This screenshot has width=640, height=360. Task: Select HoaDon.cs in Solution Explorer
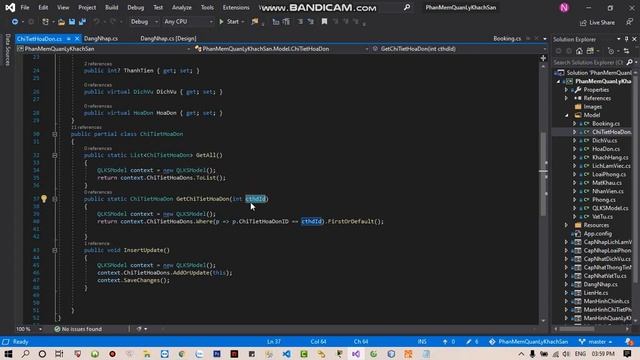click(x=606, y=149)
